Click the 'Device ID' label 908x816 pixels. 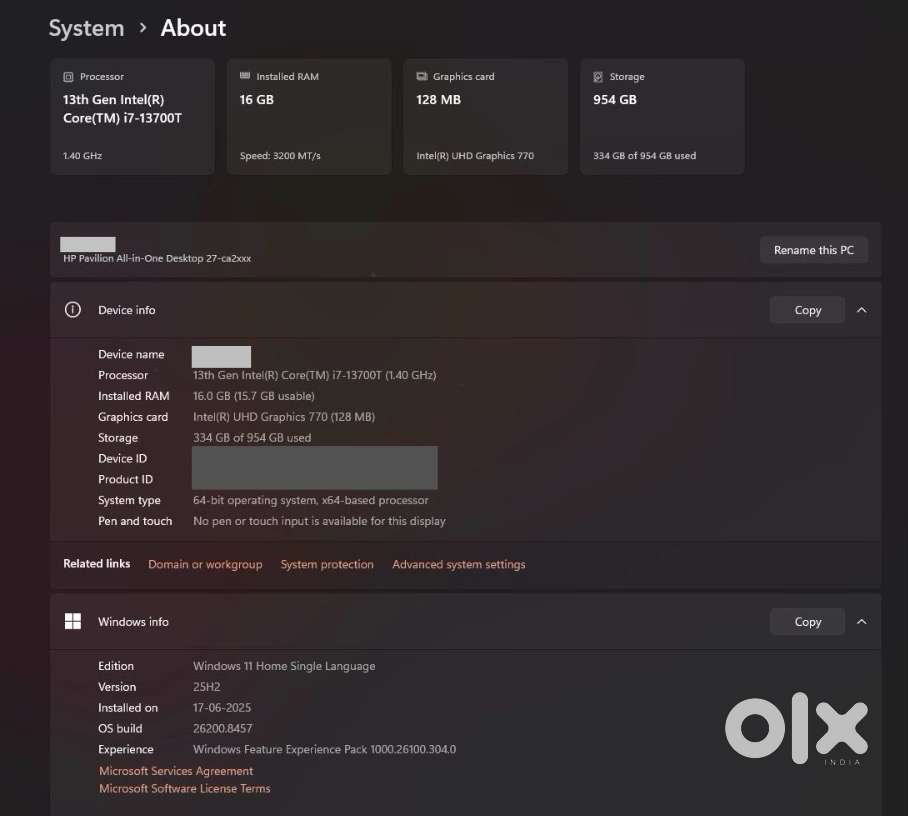coord(122,459)
